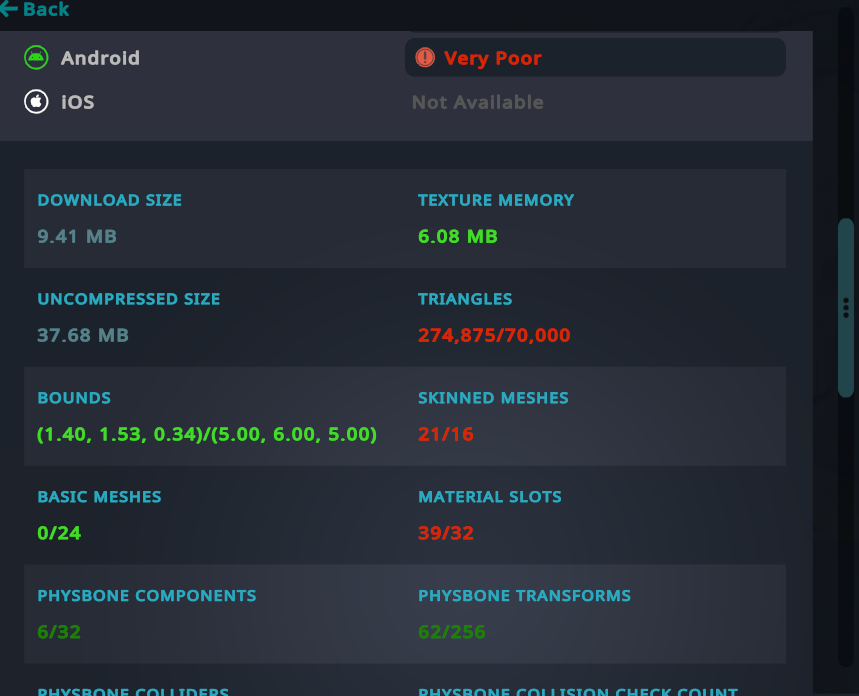The image size is (859, 696).
Task: Click the green Android robot icon
Action: tap(36, 58)
